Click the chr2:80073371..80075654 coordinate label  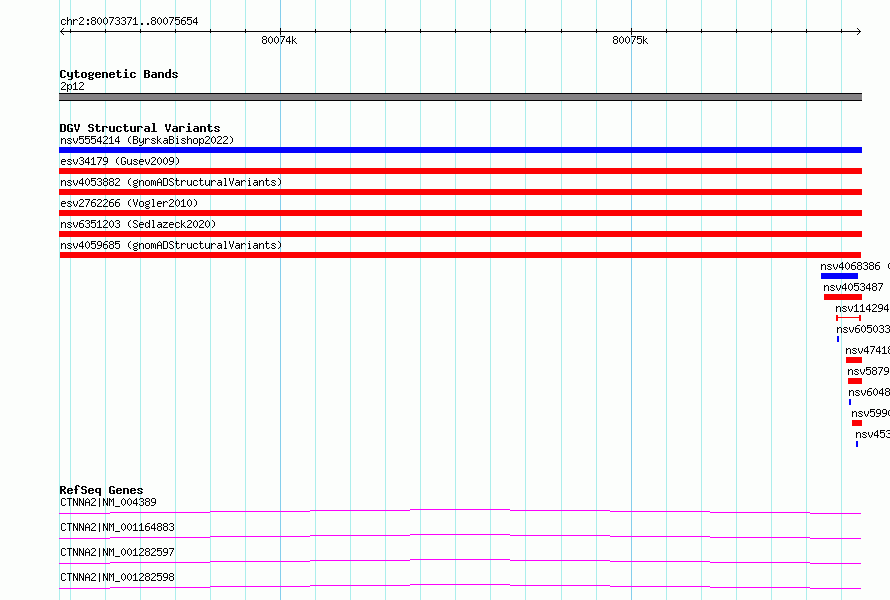[x=129, y=22]
